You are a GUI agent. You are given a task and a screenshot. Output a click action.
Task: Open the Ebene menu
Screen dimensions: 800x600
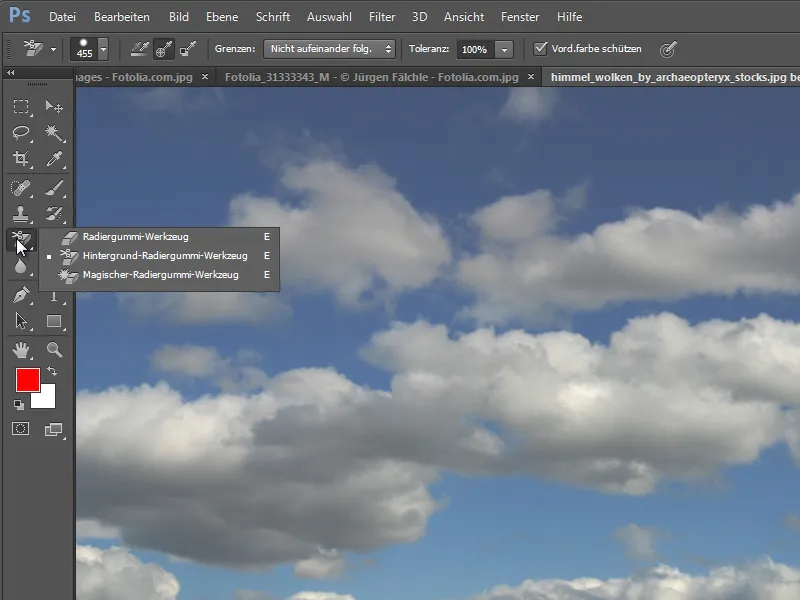(x=222, y=17)
